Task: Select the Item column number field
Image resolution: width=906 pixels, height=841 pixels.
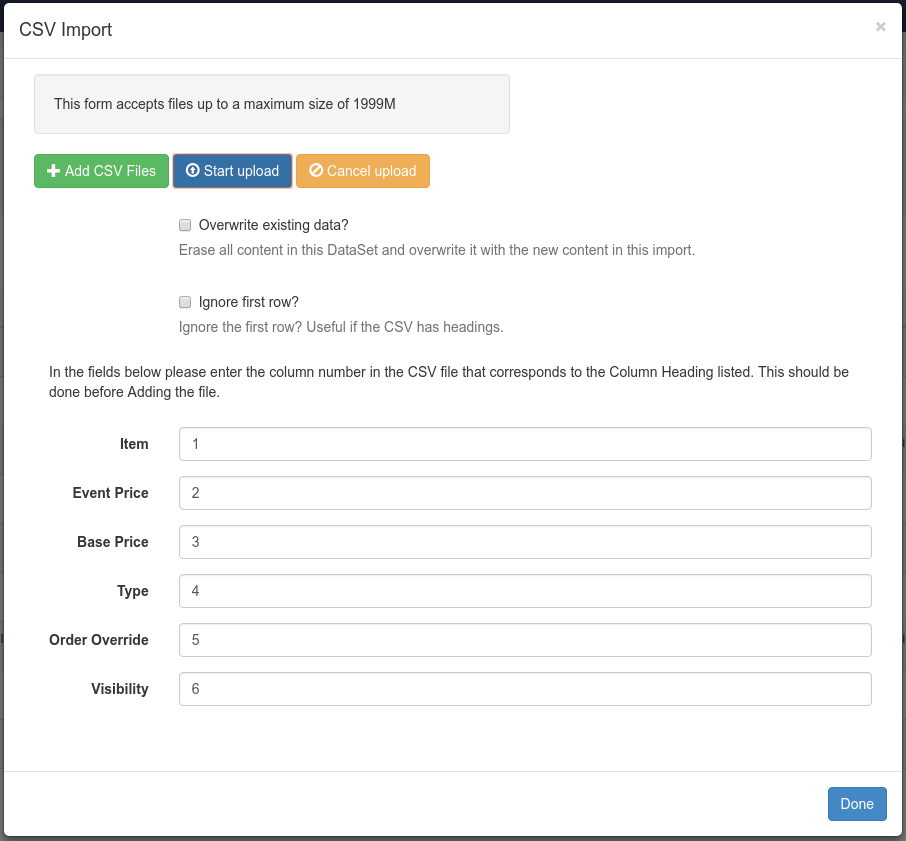Action: click(x=525, y=444)
